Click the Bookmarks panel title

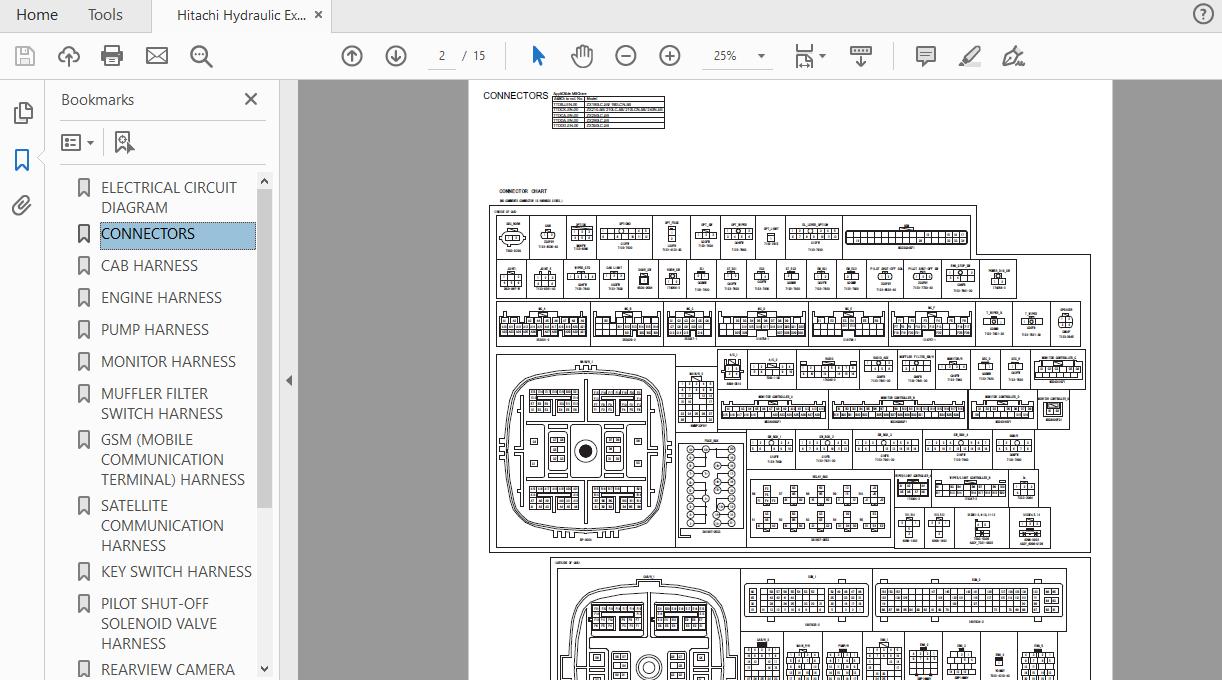[x=97, y=100]
